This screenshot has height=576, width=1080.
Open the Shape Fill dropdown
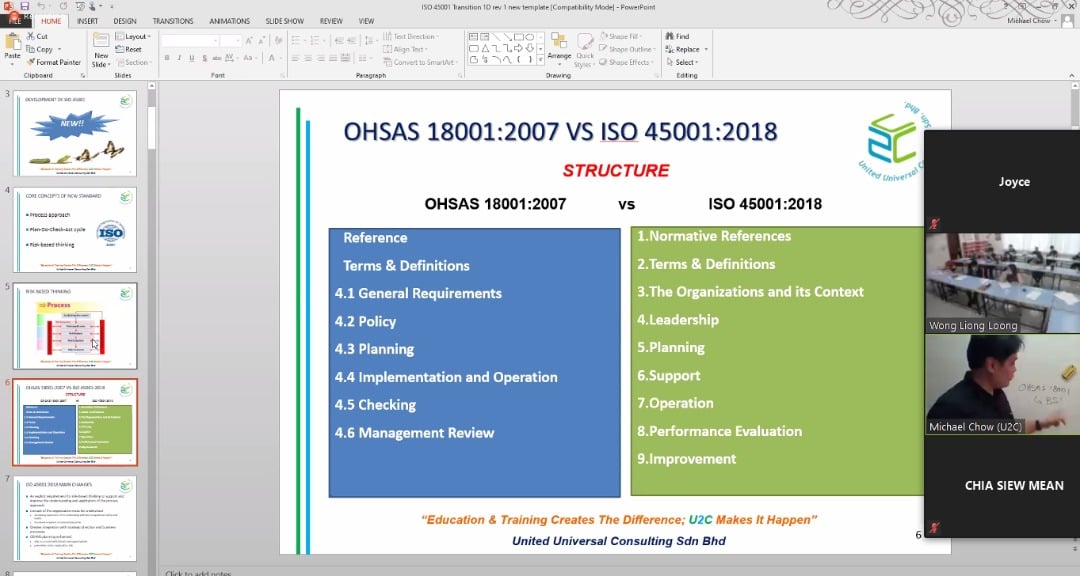pos(620,37)
